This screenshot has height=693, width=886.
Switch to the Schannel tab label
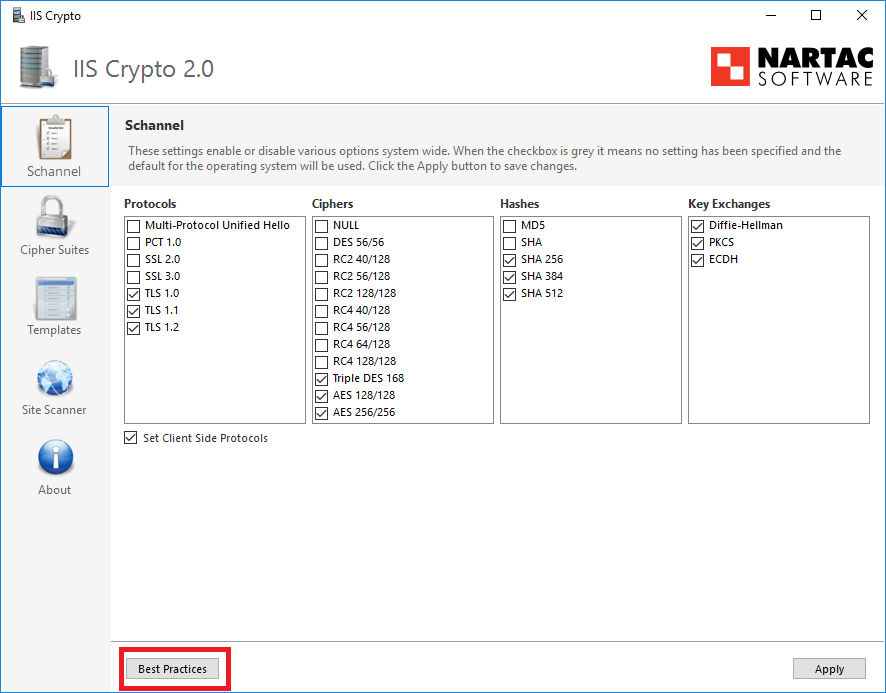coord(54,171)
